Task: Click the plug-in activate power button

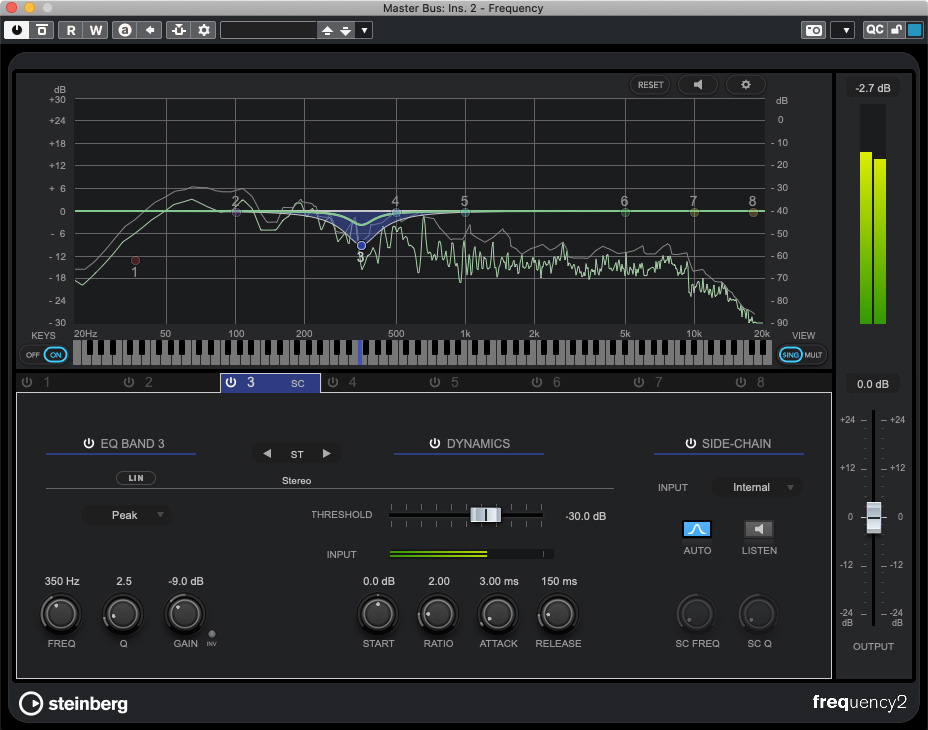Action: click(16, 30)
